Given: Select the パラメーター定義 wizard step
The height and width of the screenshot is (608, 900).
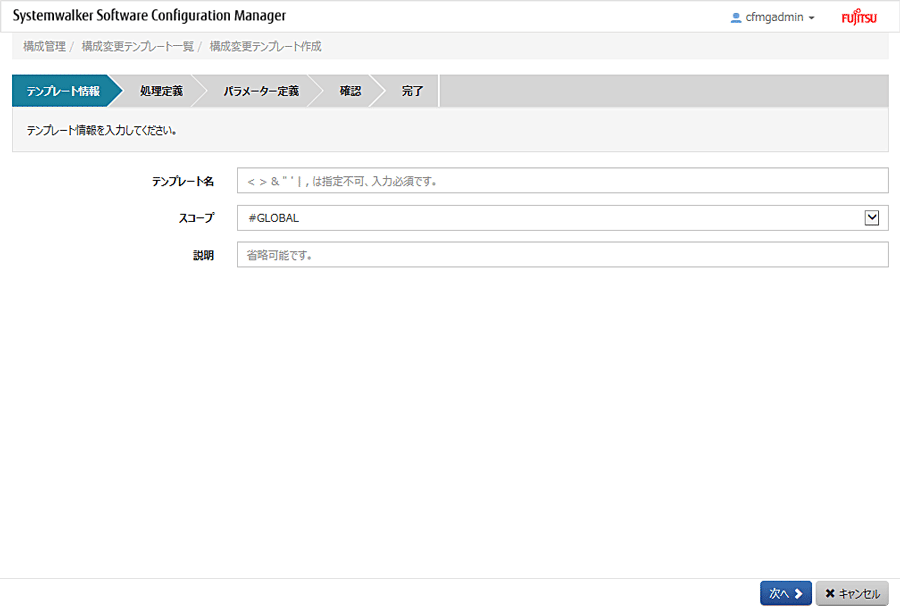Looking at the screenshot, I should [x=261, y=91].
